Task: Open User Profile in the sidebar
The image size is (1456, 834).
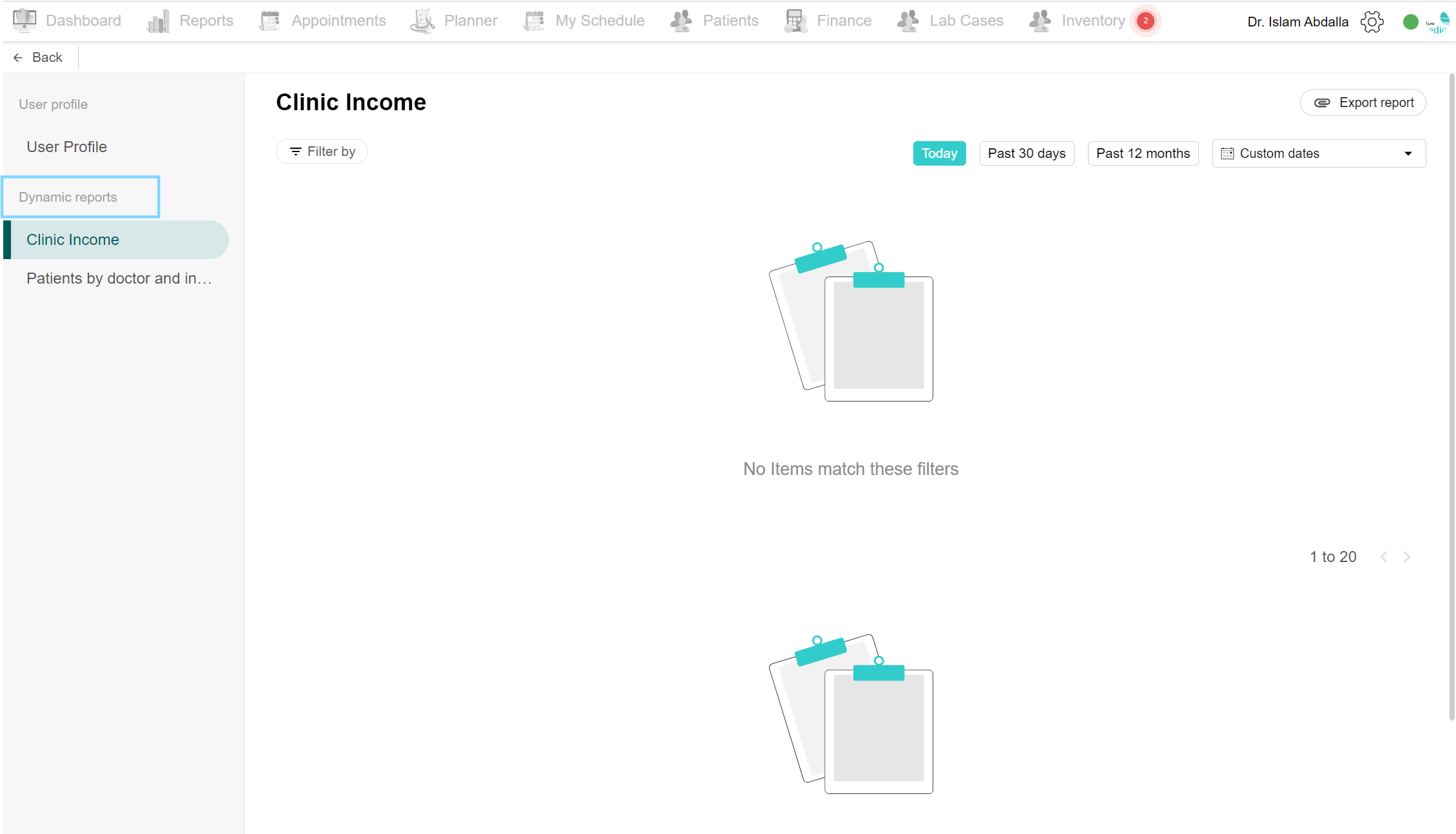Action: (x=66, y=147)
